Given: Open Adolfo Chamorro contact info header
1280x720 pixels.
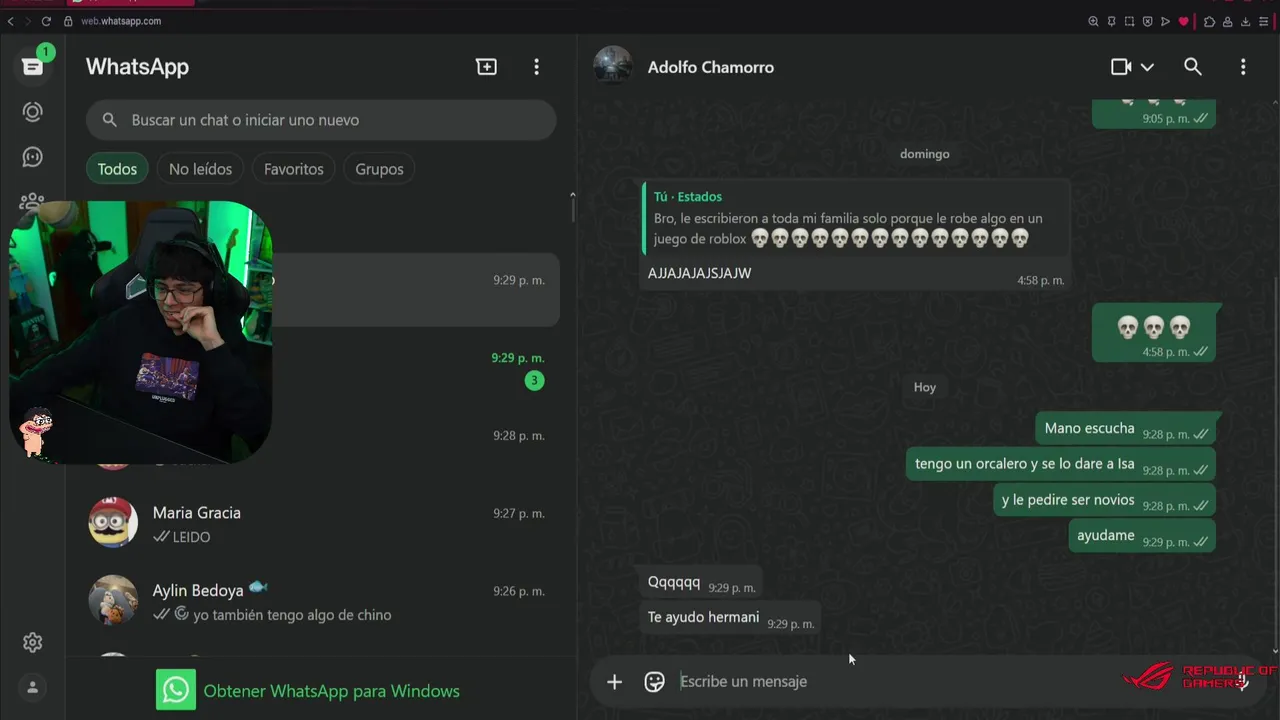Looking at the screenshot, I should click(x=710, y=67).
